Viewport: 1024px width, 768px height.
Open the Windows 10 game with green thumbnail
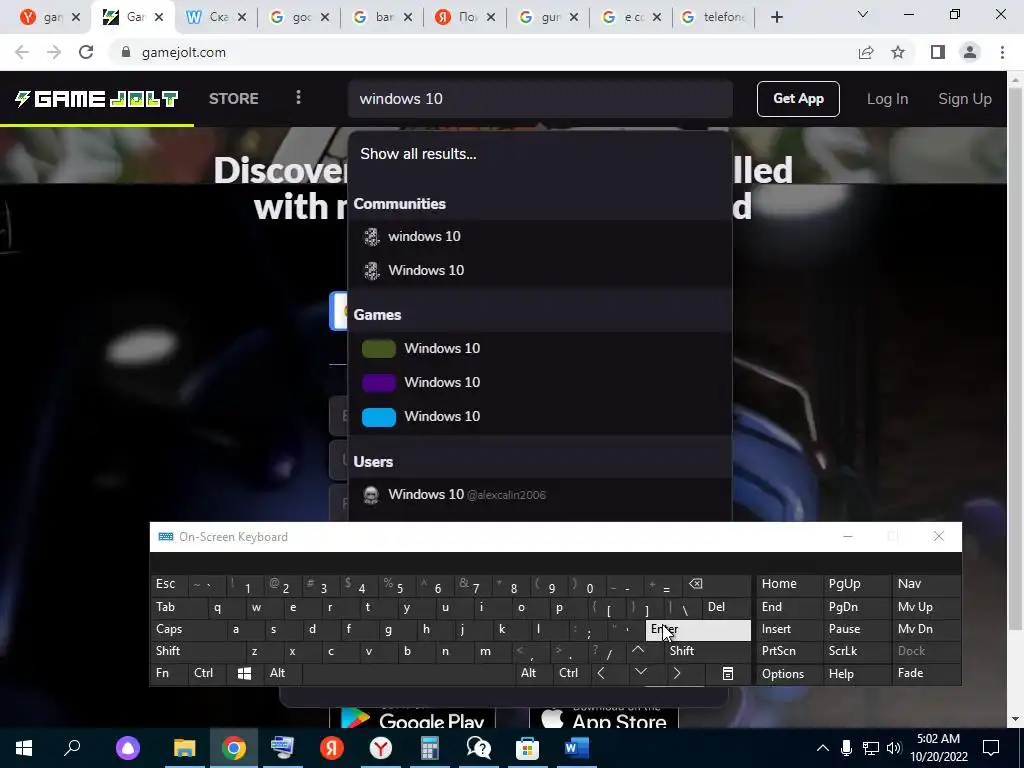click(x=540, y=349)
